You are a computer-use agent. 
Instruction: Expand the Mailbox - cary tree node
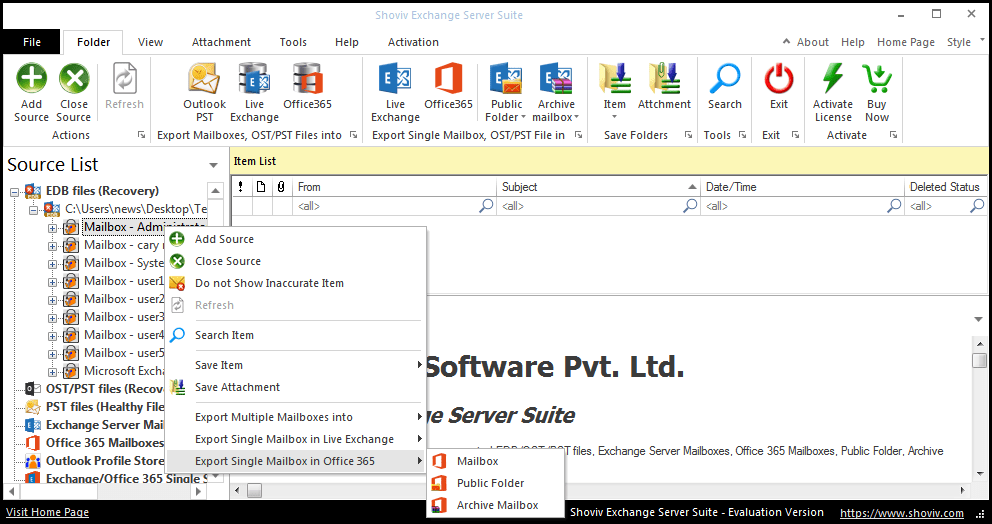coord(53,246)
